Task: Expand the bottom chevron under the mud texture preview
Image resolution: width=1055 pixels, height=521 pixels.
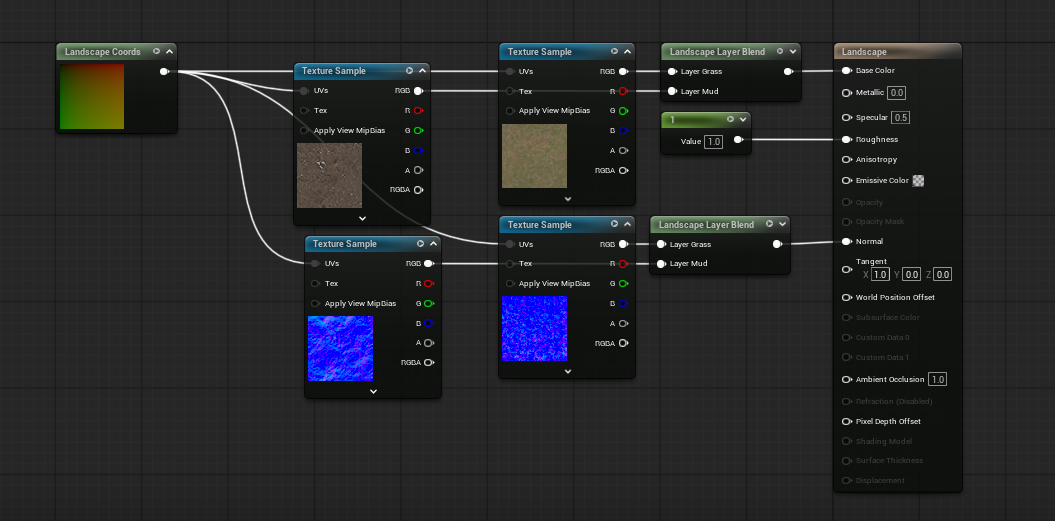Action: tap(362, 217)
